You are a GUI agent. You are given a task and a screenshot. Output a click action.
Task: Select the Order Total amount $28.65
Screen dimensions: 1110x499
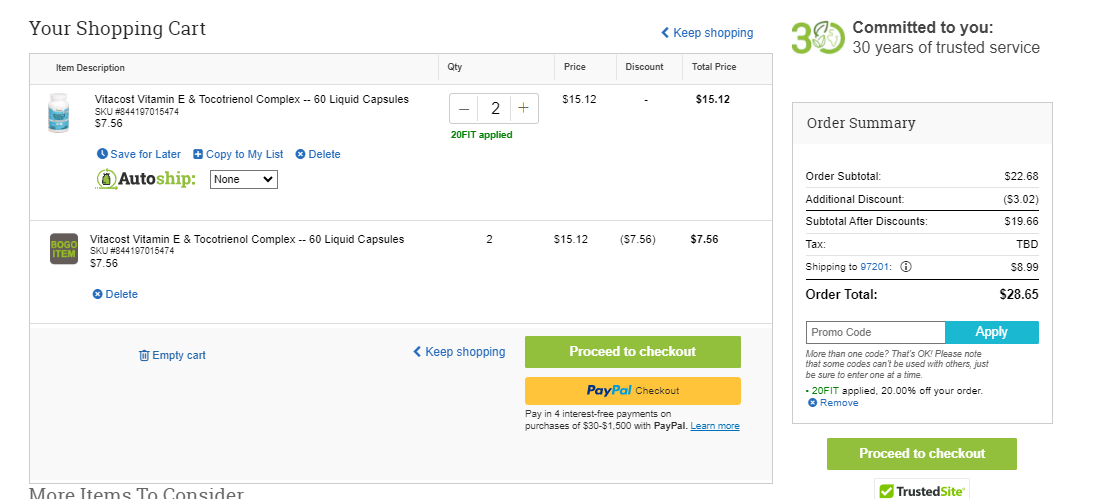pyautogui.click(x=1019, y=294)
